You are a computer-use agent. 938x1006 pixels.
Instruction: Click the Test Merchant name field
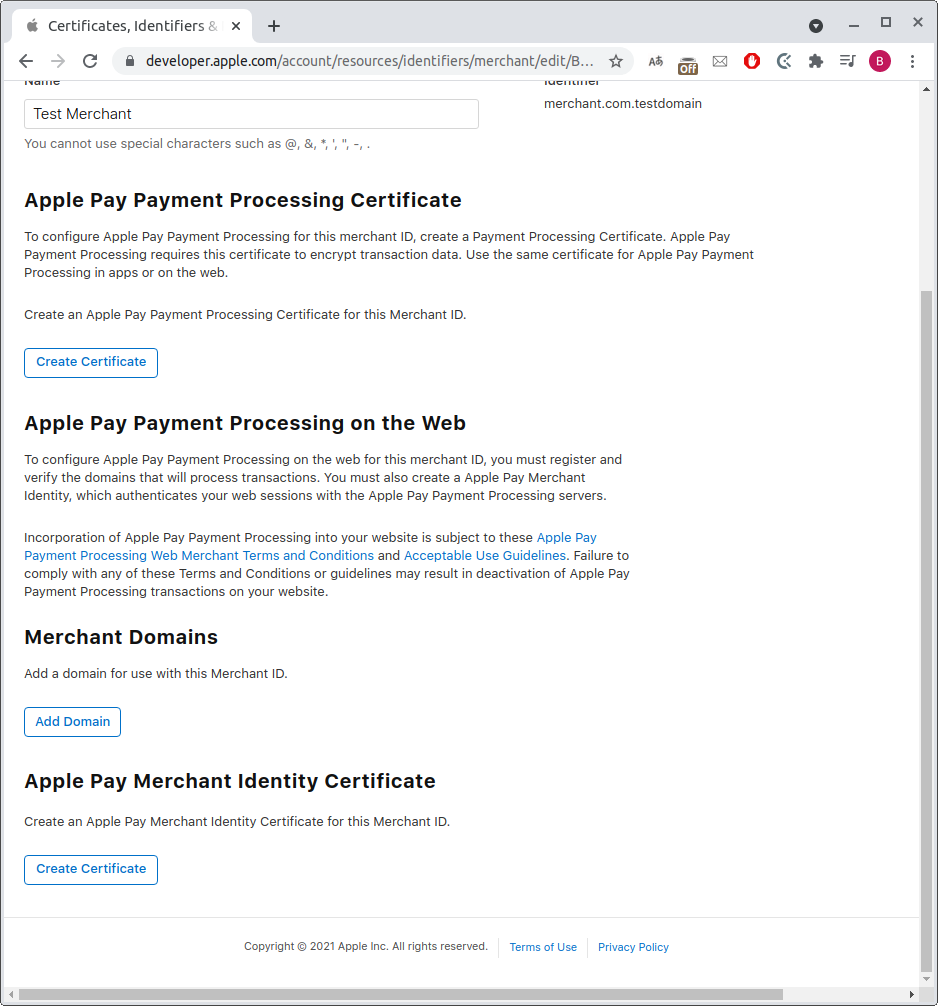tap(251, 114)
